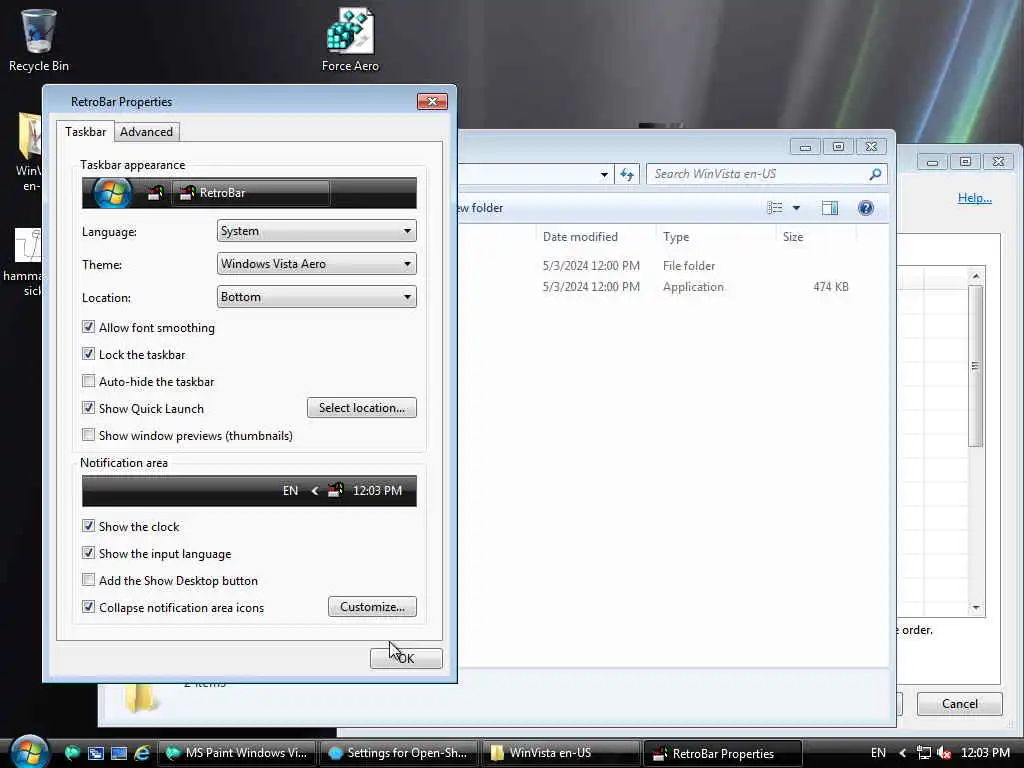Click the network tray icon
The width and height of the screenshot is (1024, 768).
tap(923, 753)
